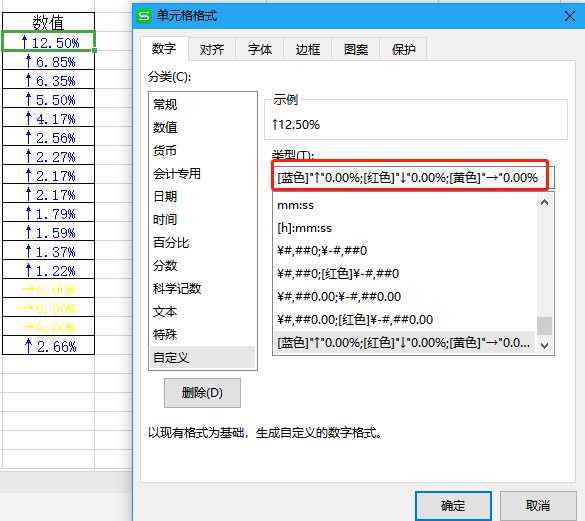Select the spreadsheet cell showing ↑12.50%
Screen dimensions: 585x521
pyautogui.click(x=49, y=41)
